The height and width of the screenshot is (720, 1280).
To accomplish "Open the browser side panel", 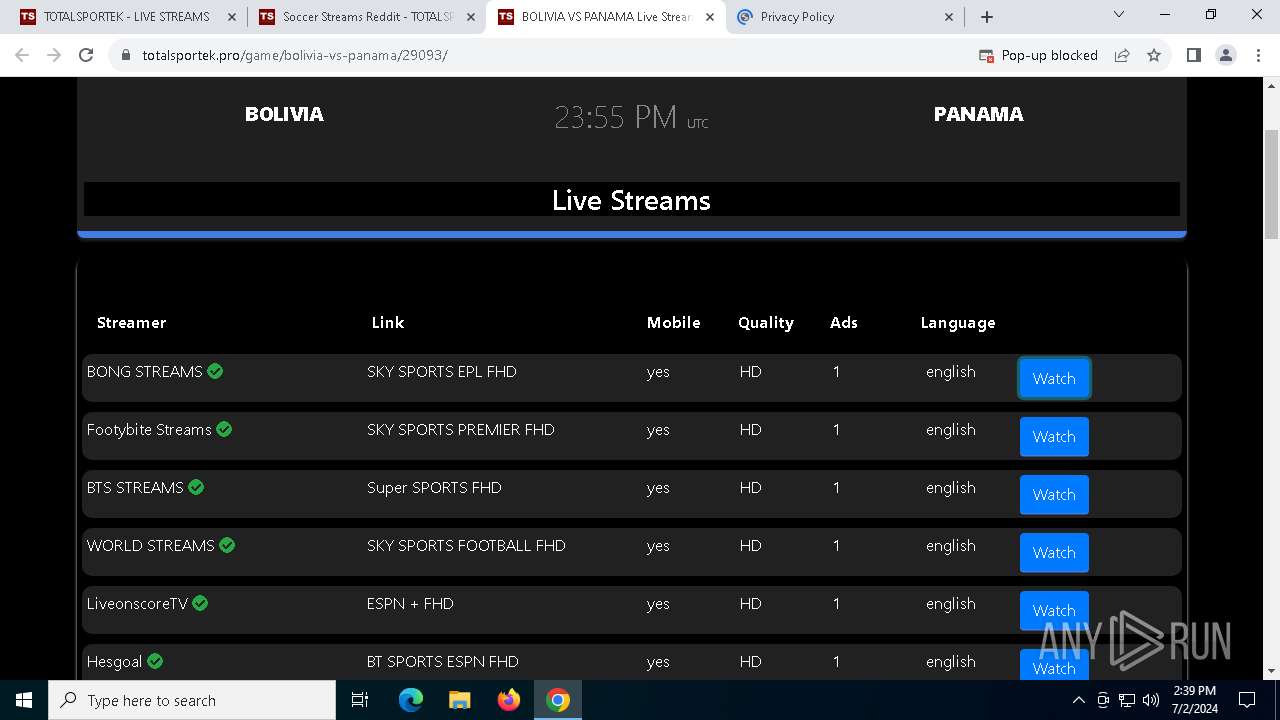I will 1193,55.
